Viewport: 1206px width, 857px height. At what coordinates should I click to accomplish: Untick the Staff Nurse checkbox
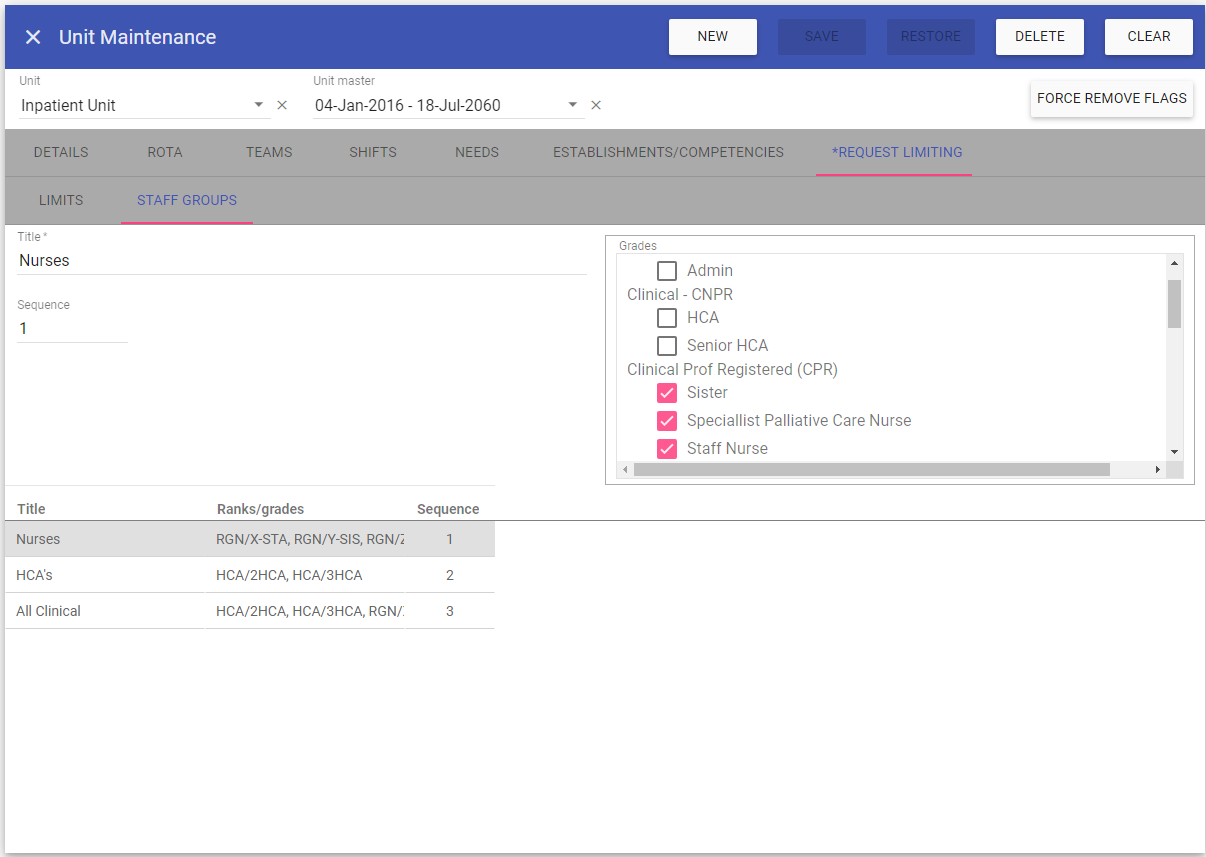pyautogui.click(x=667, y=449)
